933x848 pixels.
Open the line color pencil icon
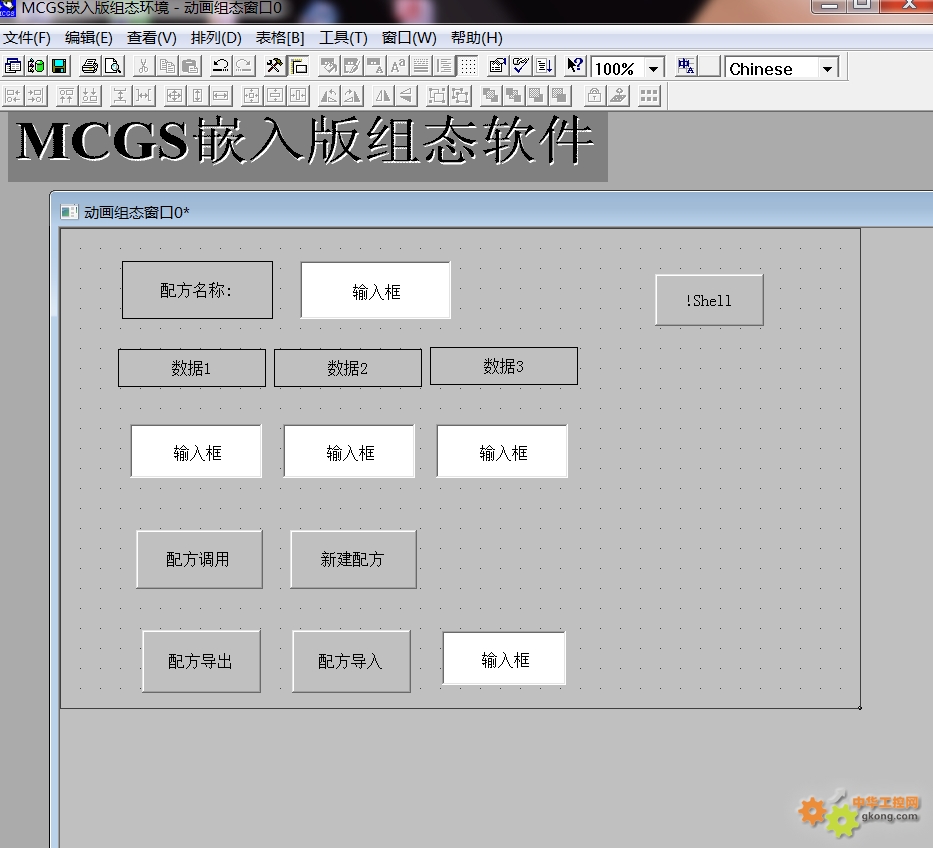click(352, 66)
